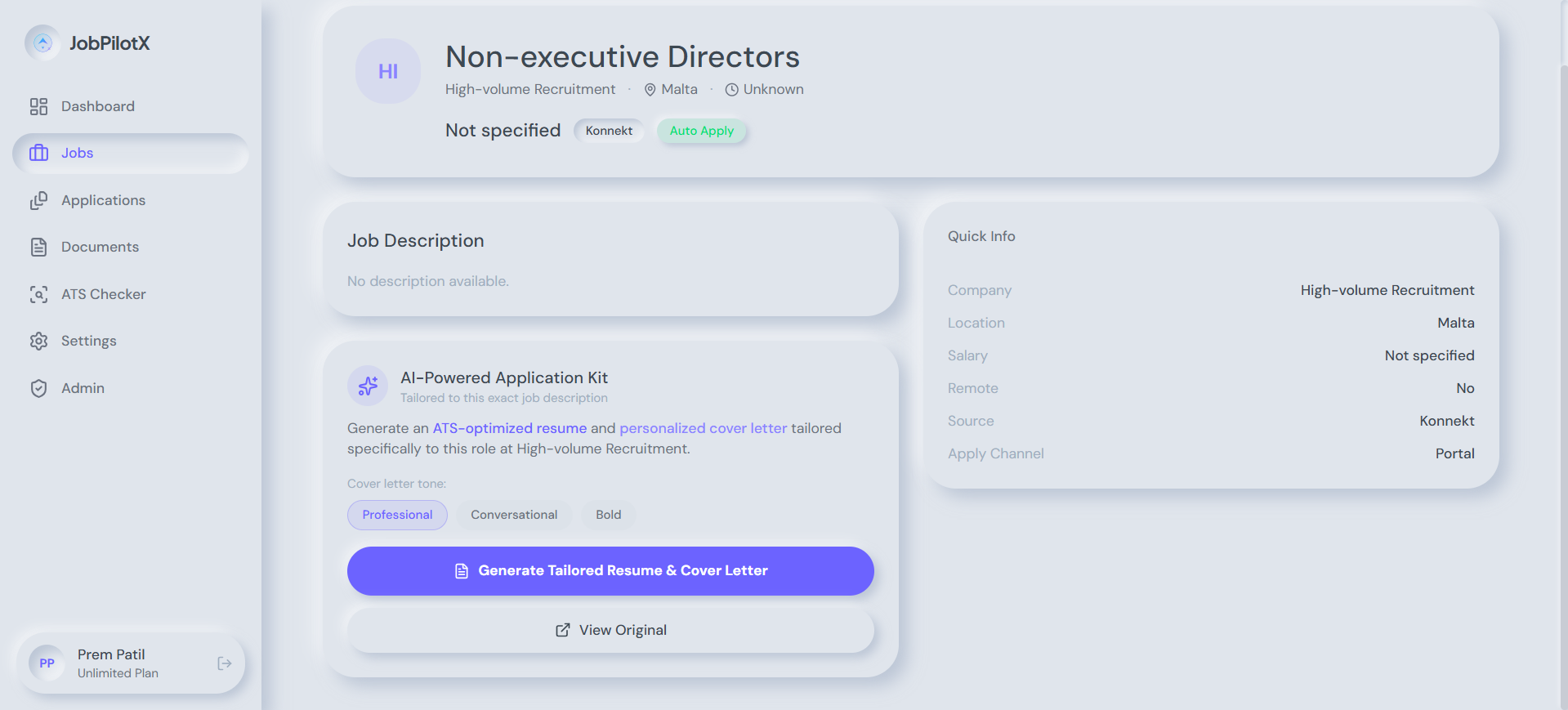This screenshot has width=1568, height=710.
Task: Select the Jobs briefcase icon in the sidebar
Action: 39,153
